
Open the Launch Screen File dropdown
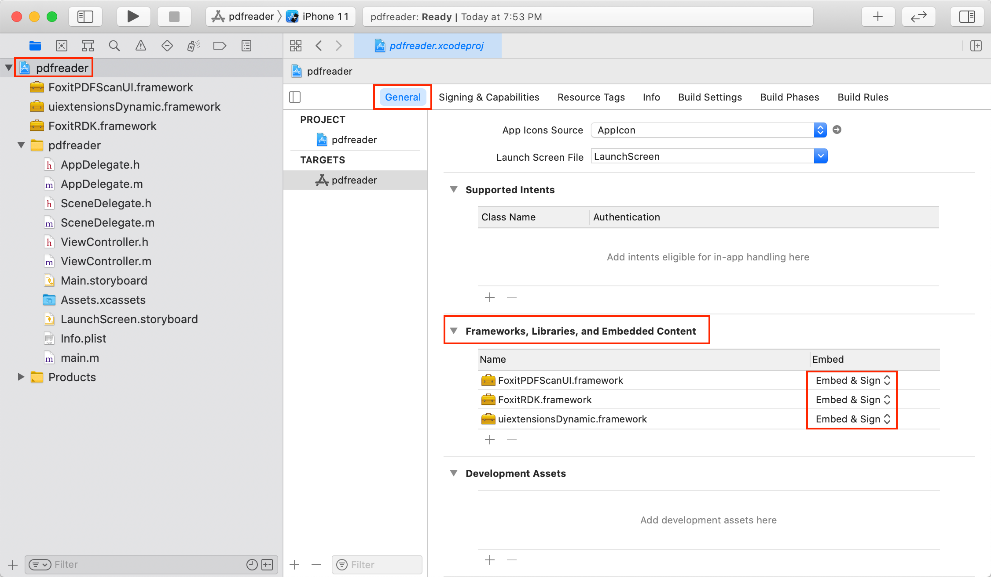(820, 156)
